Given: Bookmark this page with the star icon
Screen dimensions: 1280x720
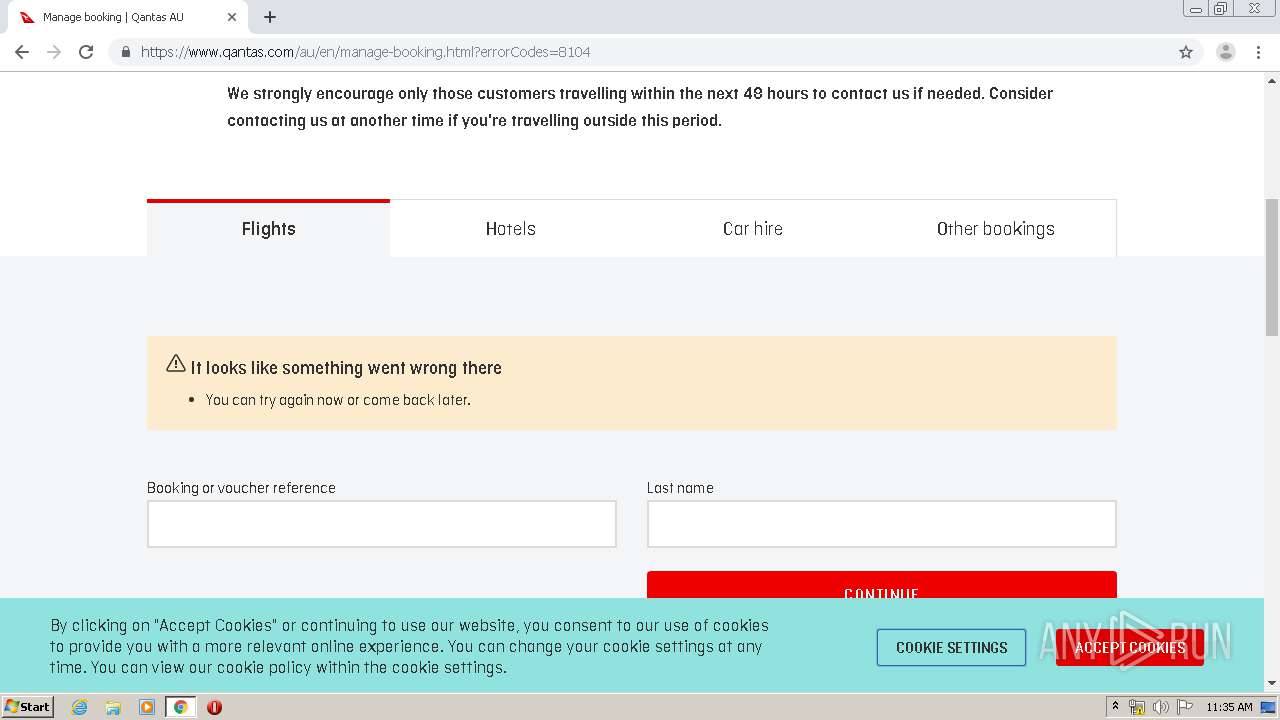Looking at the screenshot, I should 1186,52.
